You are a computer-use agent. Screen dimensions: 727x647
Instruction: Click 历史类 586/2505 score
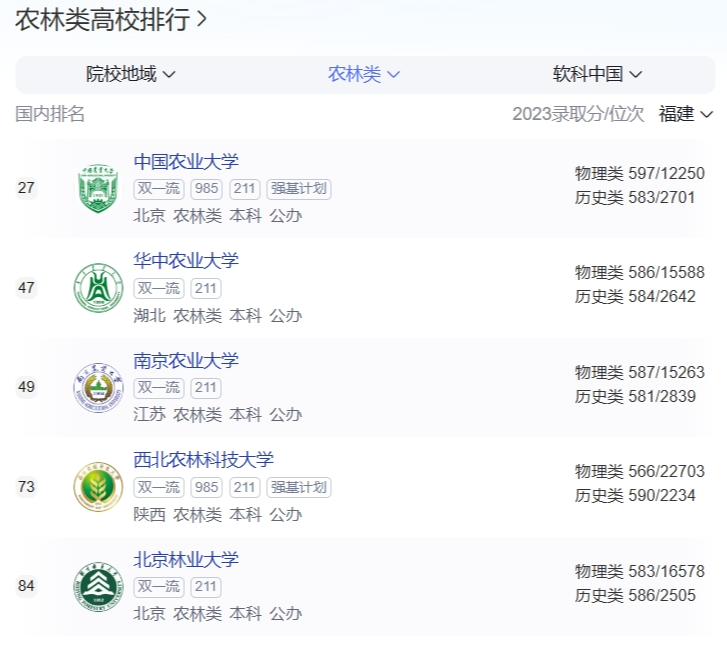(635, 596)
